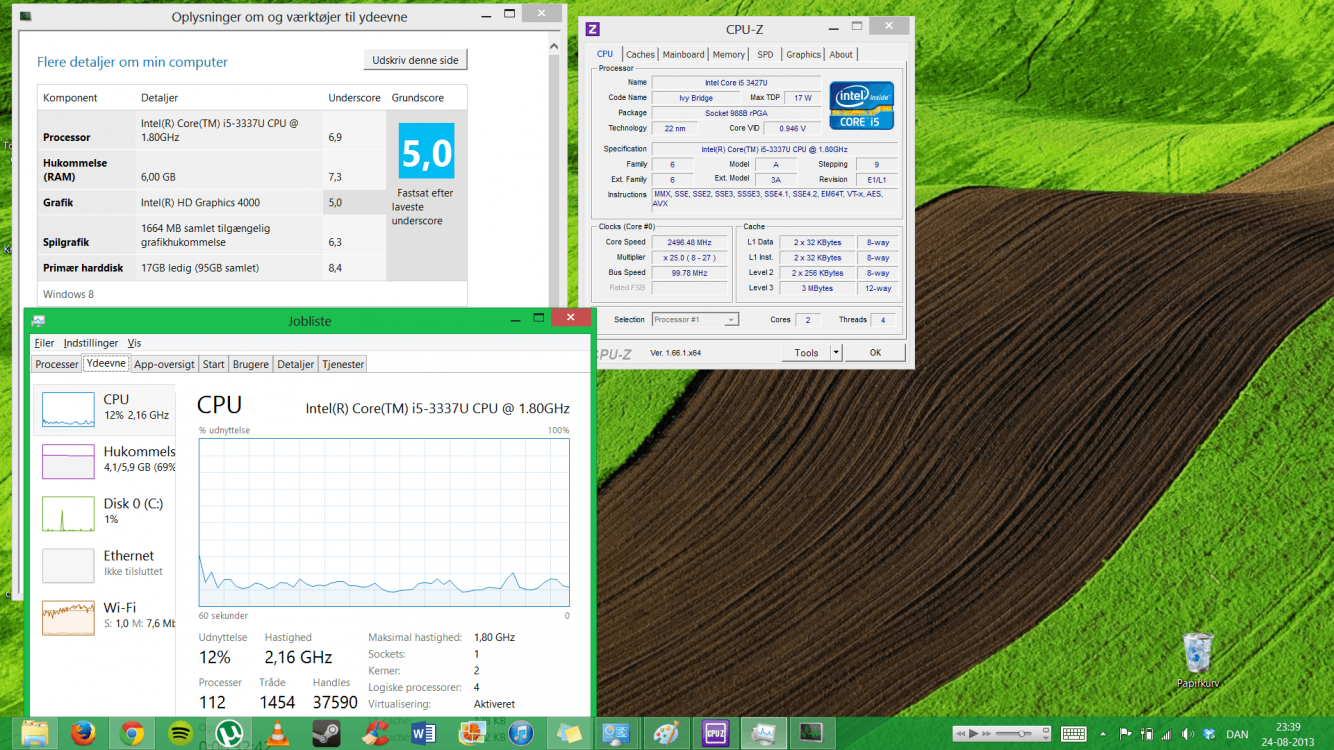The height and width of the screenshot is (750, 1334).
Task: Open App-oversigt tab in Jobliste
Action: click(x=164, y=364)
